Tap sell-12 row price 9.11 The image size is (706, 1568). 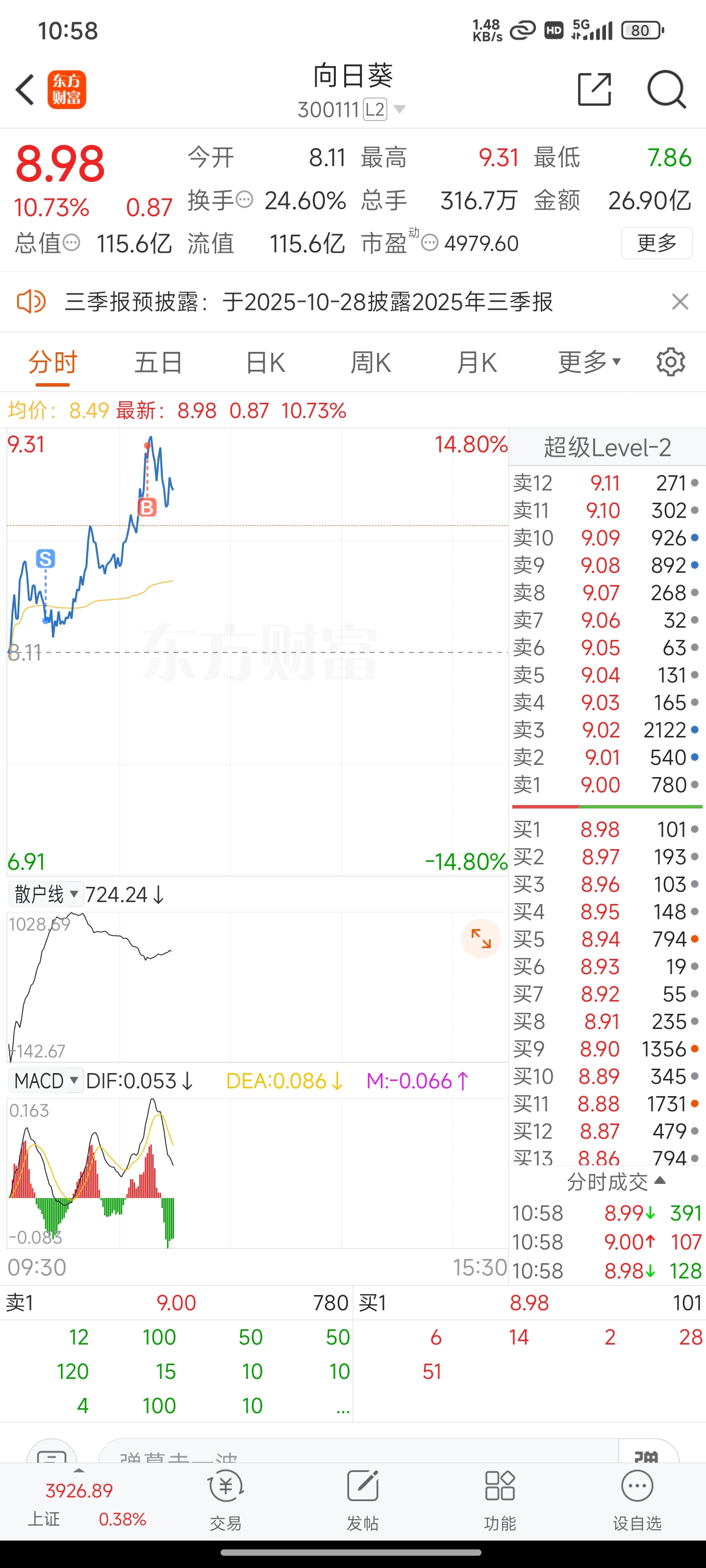coord(605,483)
